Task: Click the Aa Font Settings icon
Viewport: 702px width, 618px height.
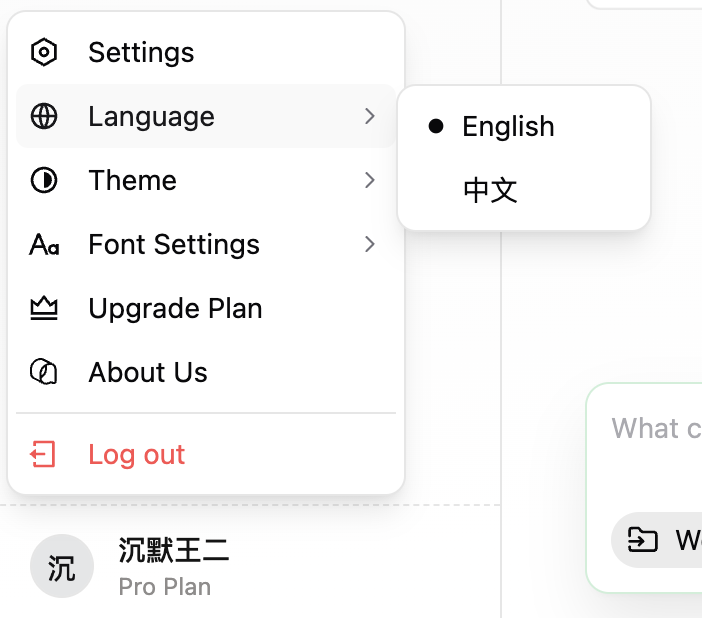Action: point(44,245)
